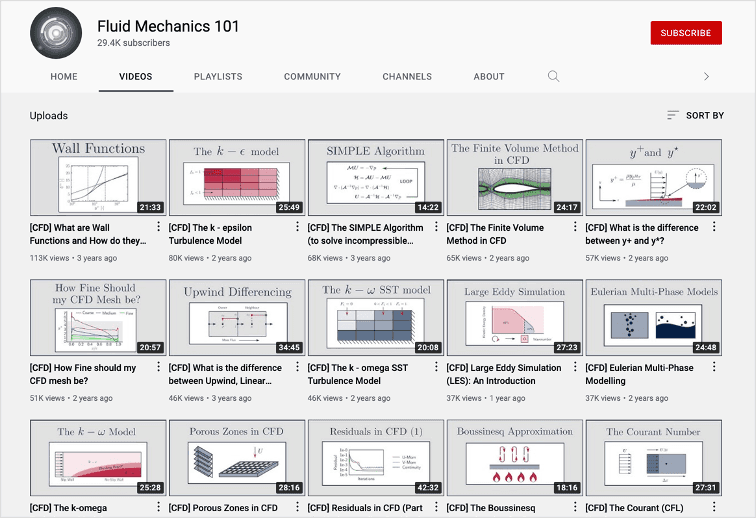Play the Finite Volume Method in CFD thumbnail
The height and width of the screenshot is (518, 756).
[514, 177]
